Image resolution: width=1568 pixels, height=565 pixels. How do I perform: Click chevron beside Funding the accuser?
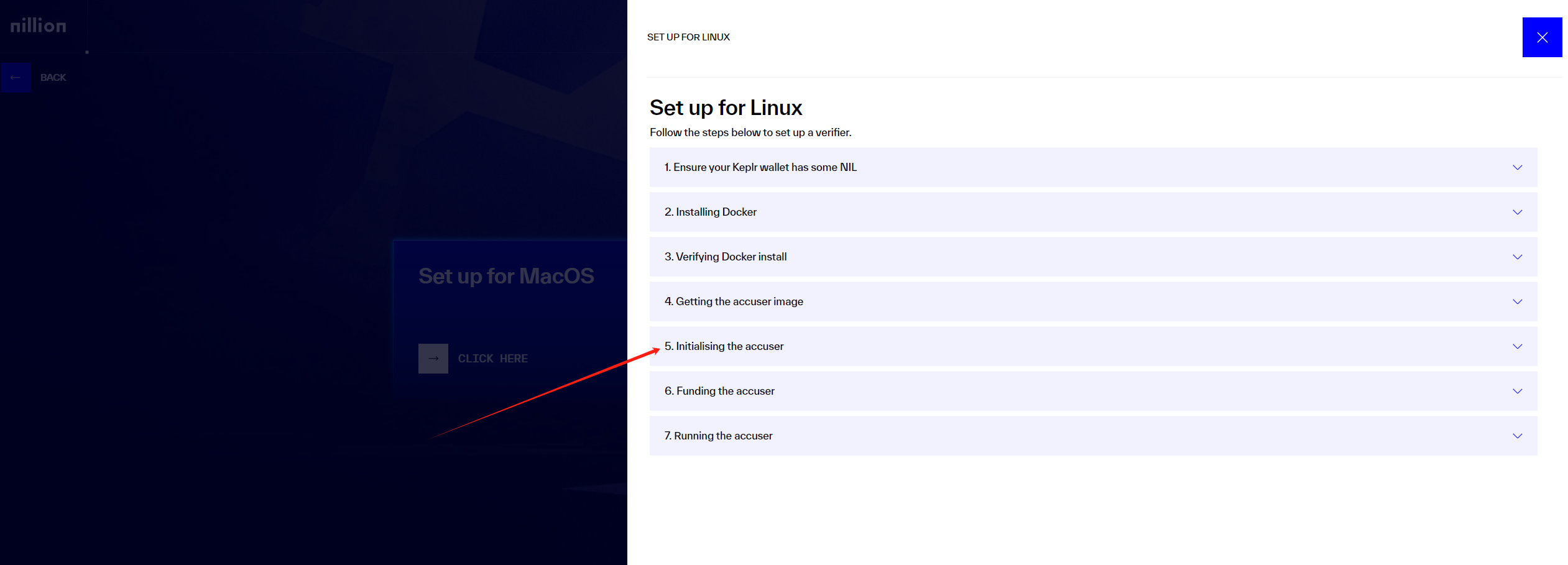pos(1517,391)
